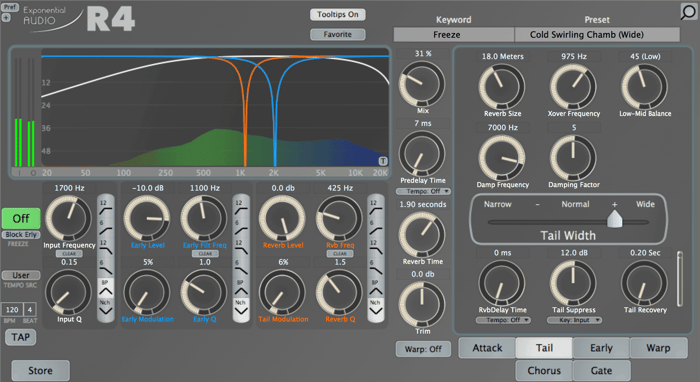Click the Reverb Q knob

[x=339, y=293]
